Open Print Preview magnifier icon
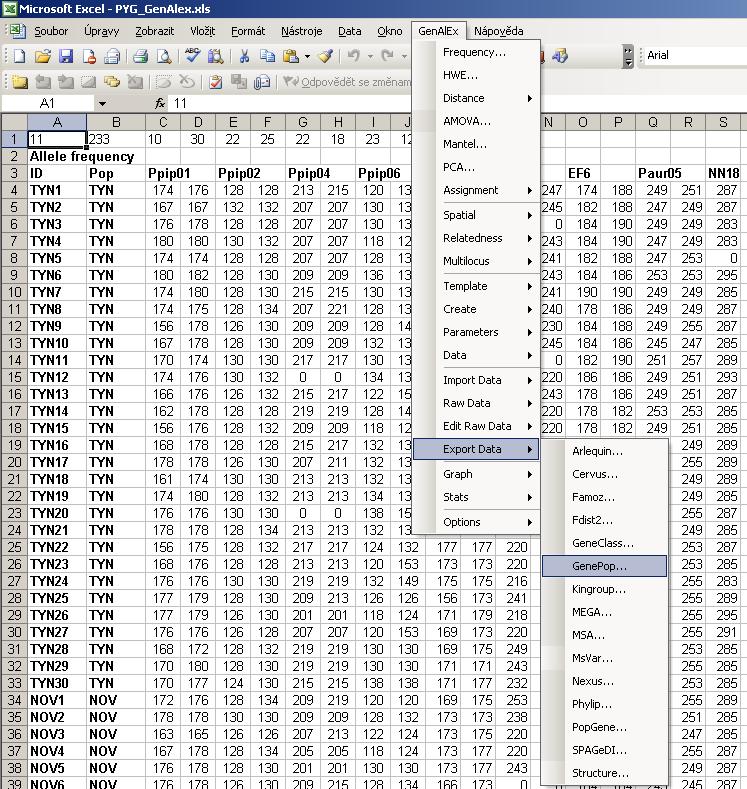The height and width of the screenshot is (789, 747). [x=164, y=56]
